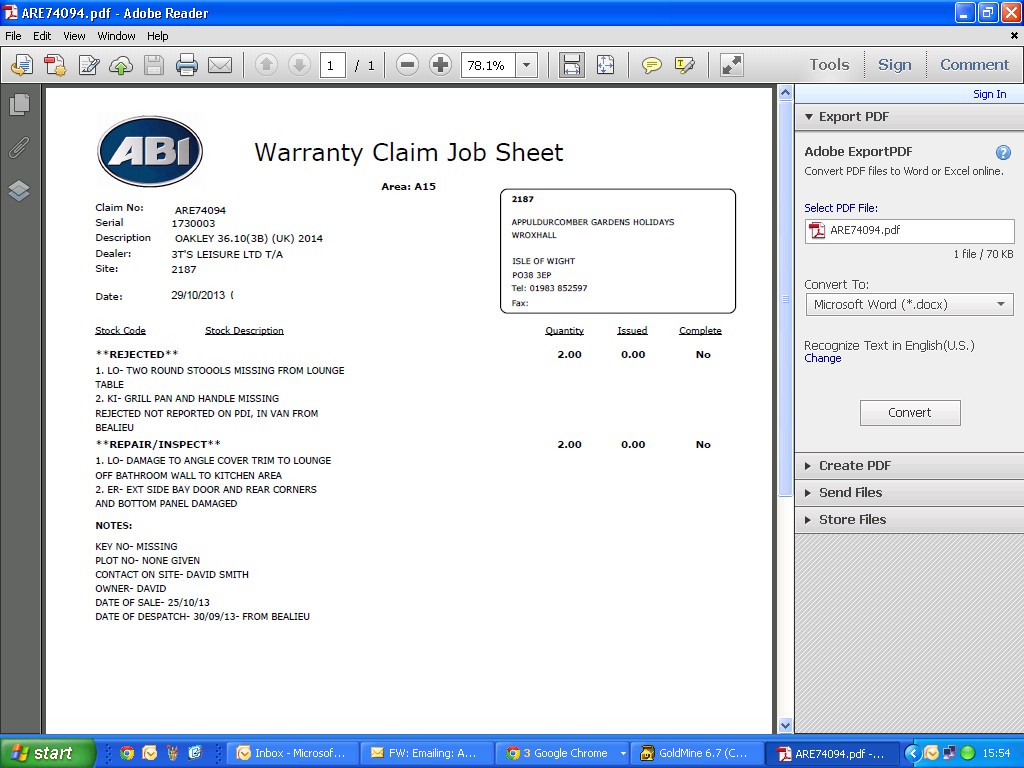1024x768 pixels.
Task: Open the View menu
Action: [x=74, y=36]
